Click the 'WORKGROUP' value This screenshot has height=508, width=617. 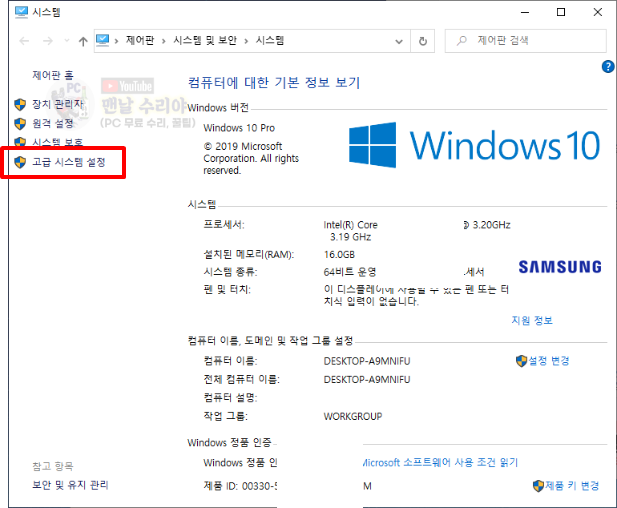pos(353,416)
